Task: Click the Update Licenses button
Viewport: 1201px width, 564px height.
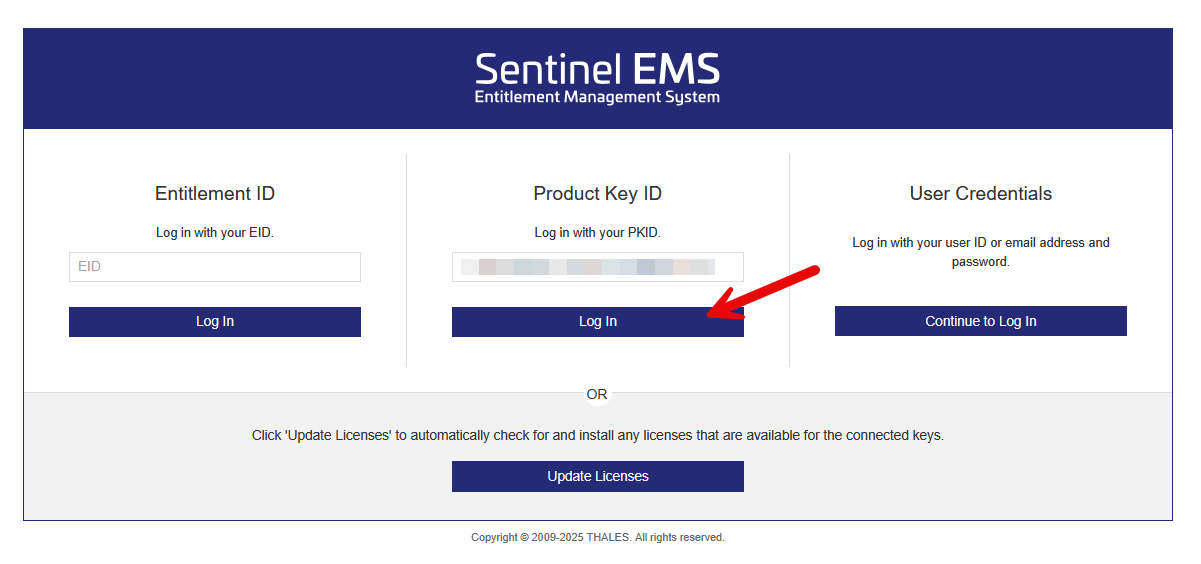Action: point(598,476)
